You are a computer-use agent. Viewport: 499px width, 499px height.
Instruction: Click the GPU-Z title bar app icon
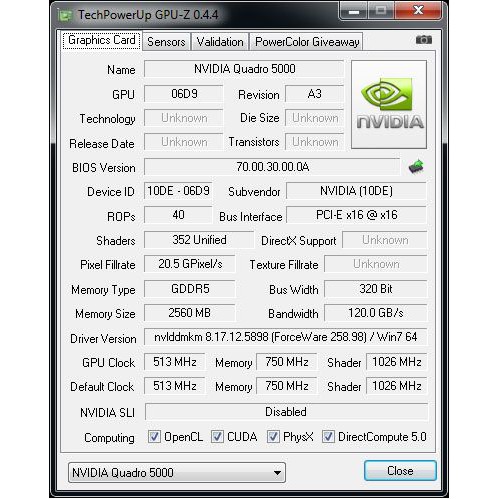coord(65,15)
